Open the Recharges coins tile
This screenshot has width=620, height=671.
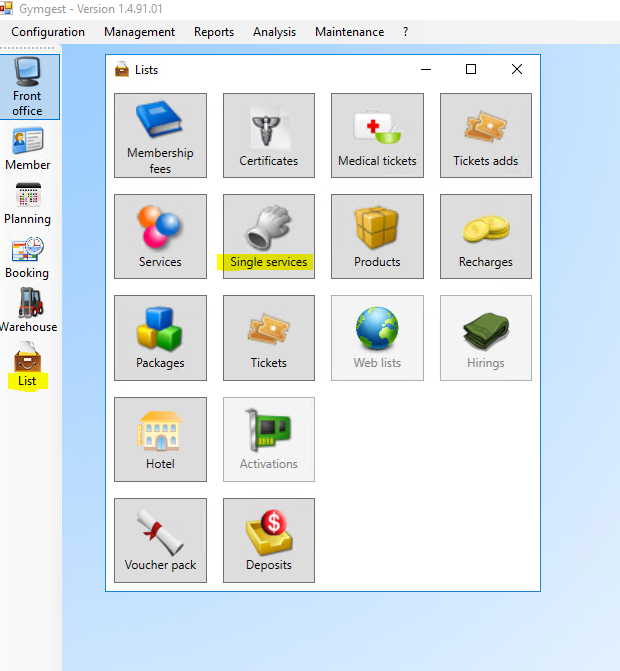tap(486, 237)
